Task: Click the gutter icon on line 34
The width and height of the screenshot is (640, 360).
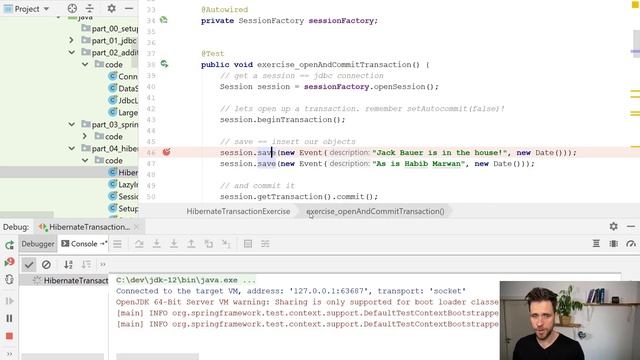Action: tap(164, 20)
